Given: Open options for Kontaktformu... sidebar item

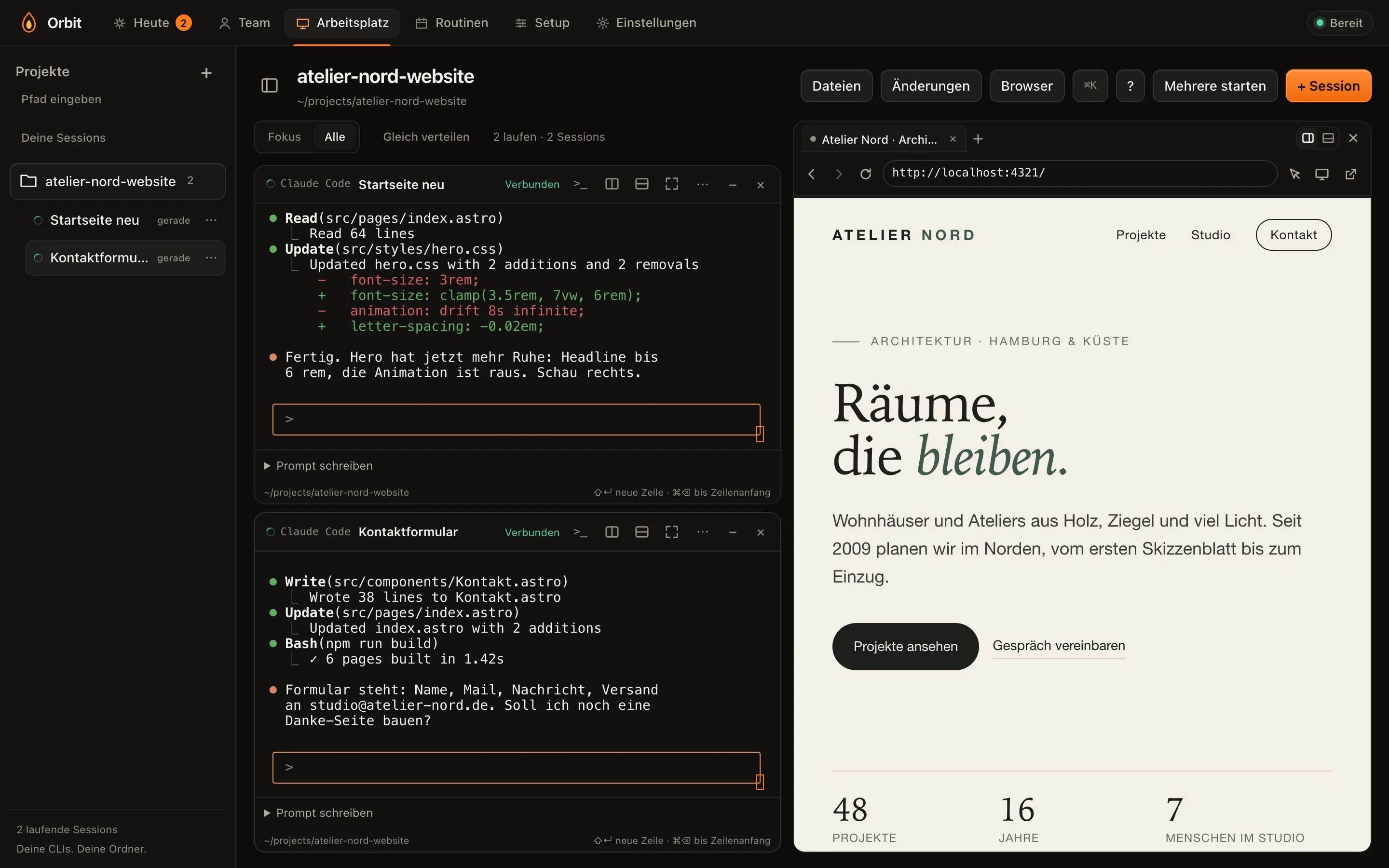Looking at the screenshot, I should point(211,258).
